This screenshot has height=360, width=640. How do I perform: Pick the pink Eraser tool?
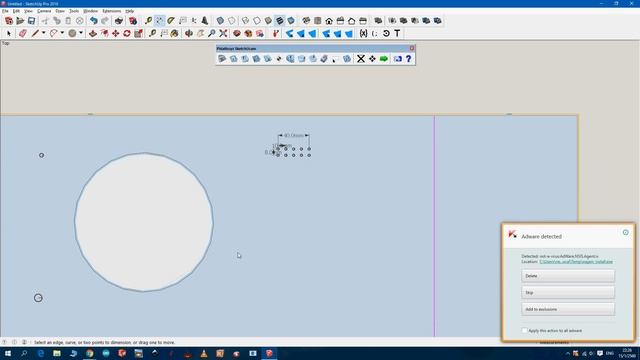coord(23,33)
